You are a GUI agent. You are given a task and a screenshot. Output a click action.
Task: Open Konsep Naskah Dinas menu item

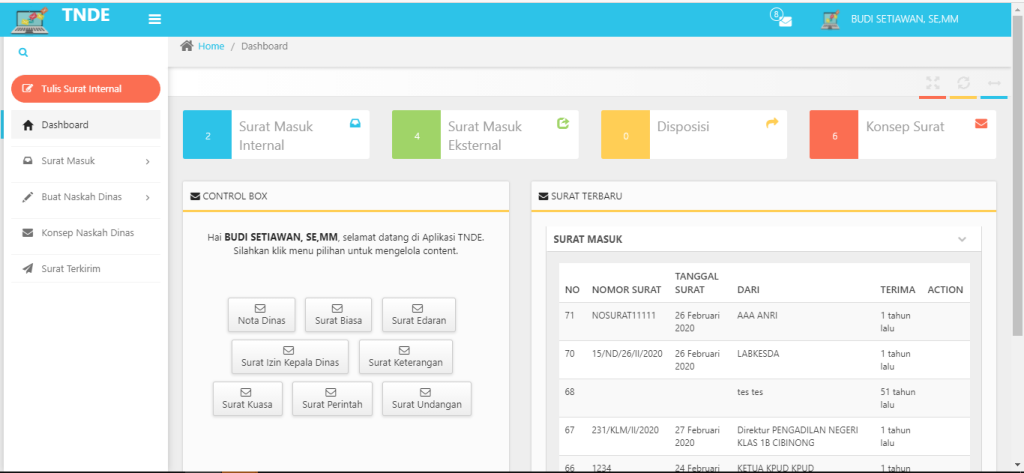click(x=85, y=233)
